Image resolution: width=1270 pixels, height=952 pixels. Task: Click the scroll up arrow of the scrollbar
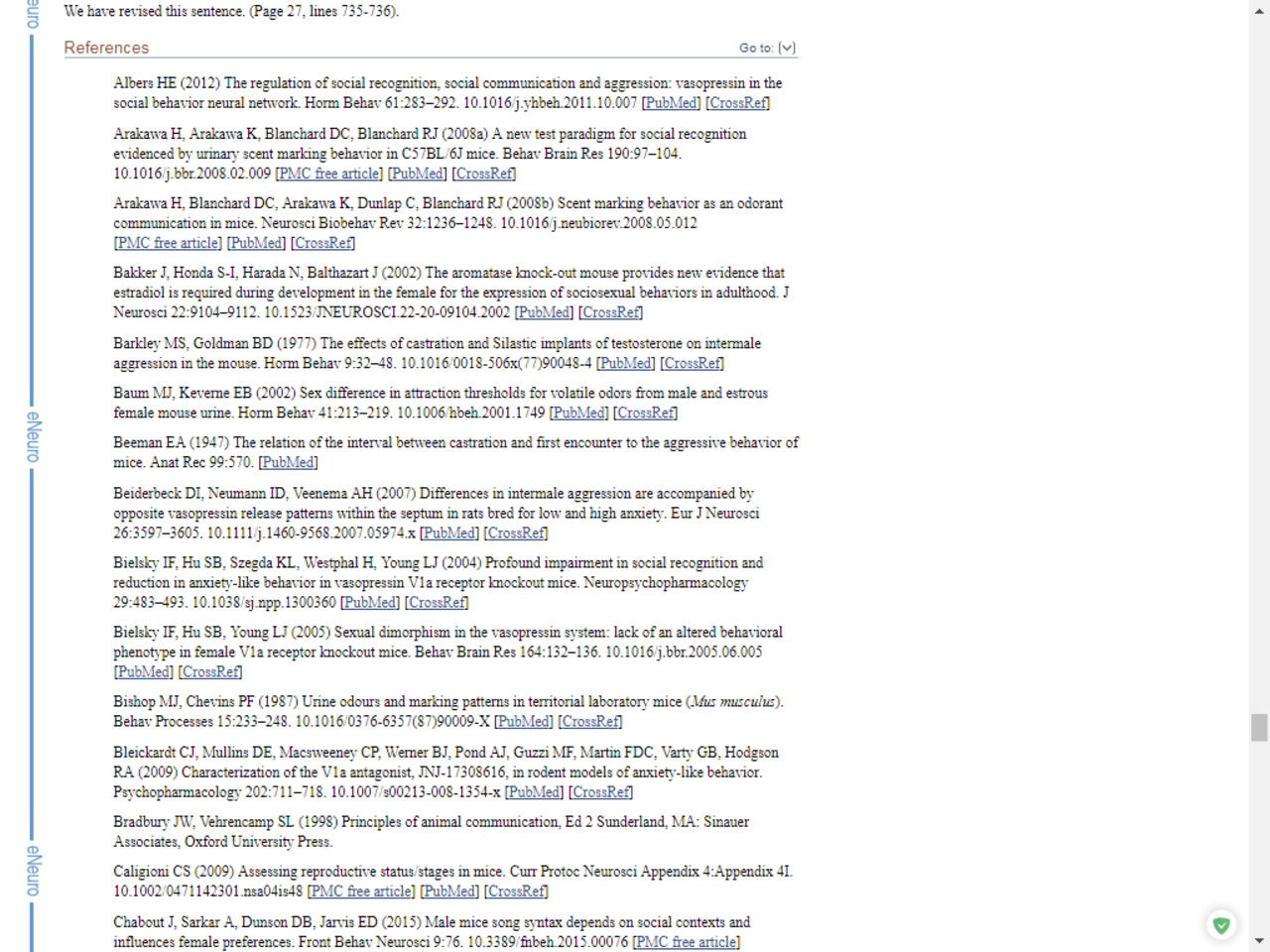coord(1259,11)
